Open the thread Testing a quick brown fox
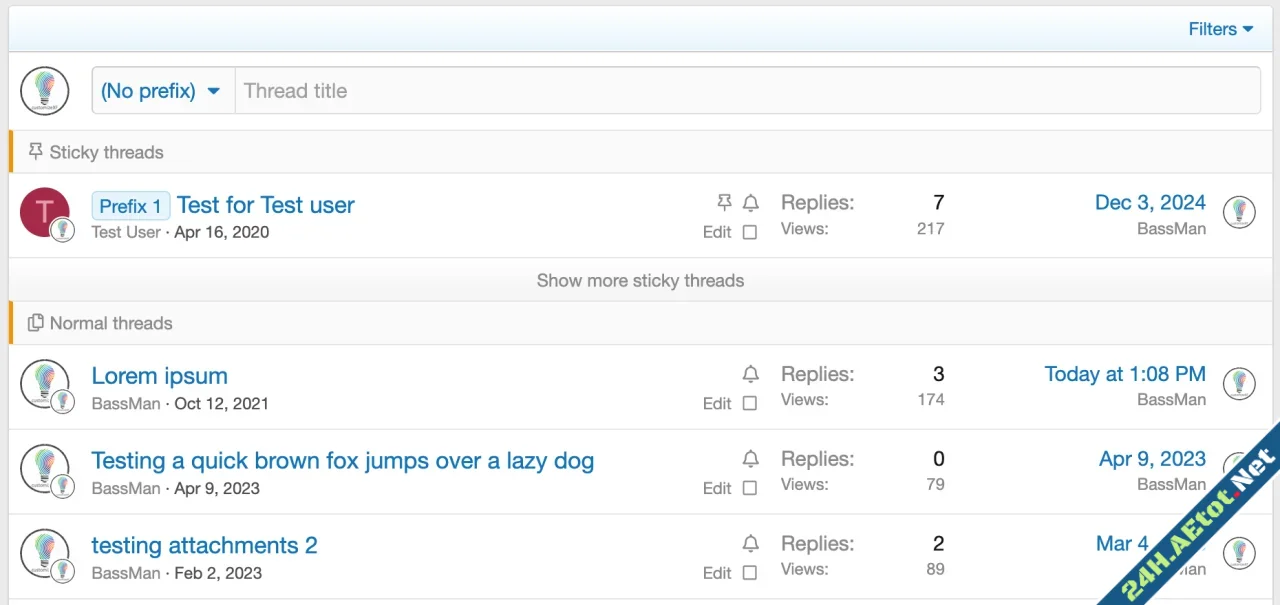Image resolution: width=1280 pixels, height=605 pixels. pyautogui.click(x=342, y=461)
